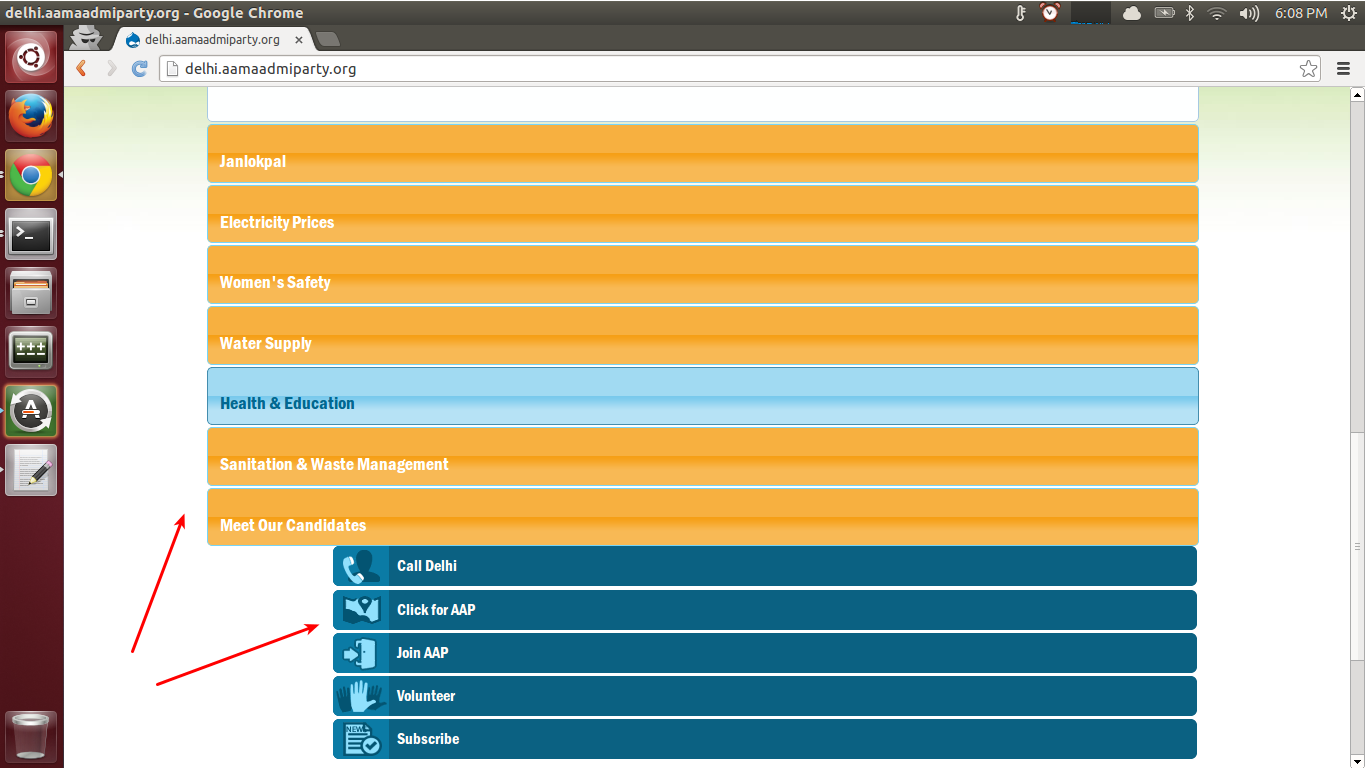This screenshot has height=768, width=1366.
Task: Open the Bluetooth indicator in the panel
Action: tap(1190, 13)
